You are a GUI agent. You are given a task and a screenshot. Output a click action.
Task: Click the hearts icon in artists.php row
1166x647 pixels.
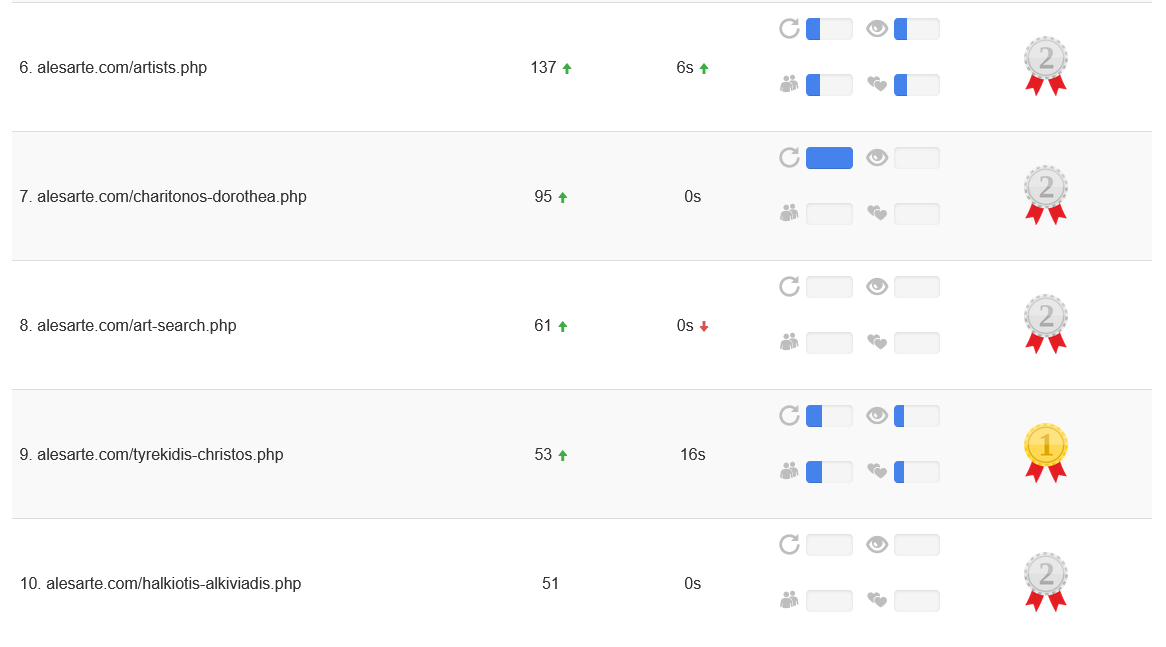click(877, 84)
